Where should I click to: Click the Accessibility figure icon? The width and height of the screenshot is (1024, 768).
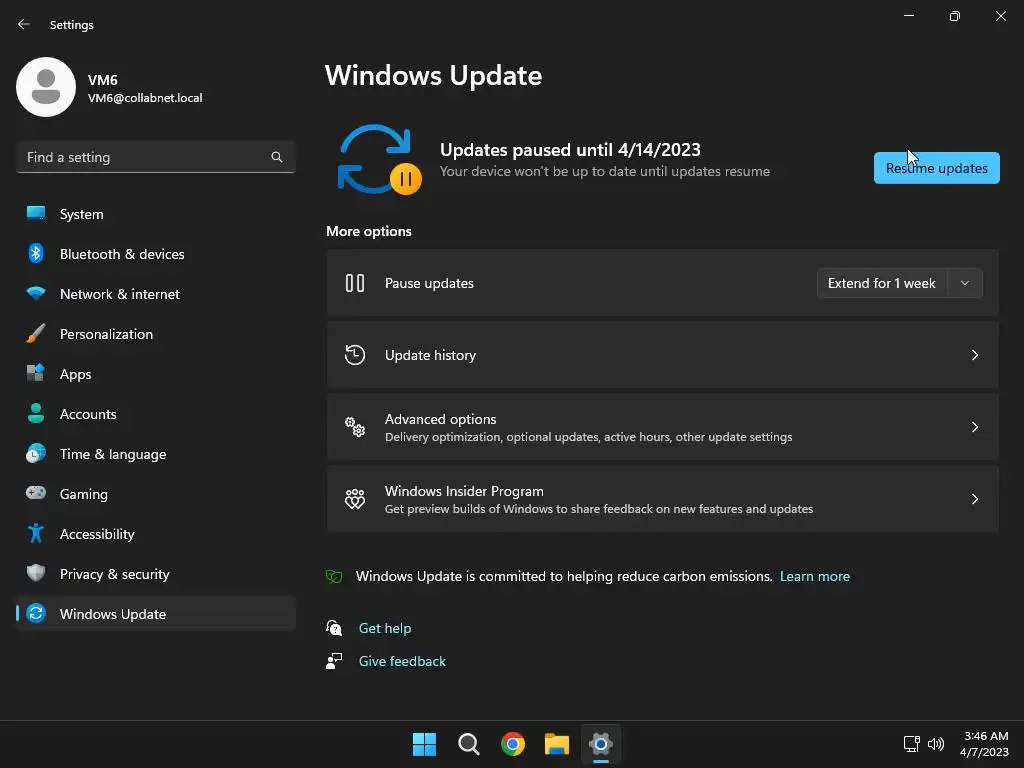pos(36,534)
